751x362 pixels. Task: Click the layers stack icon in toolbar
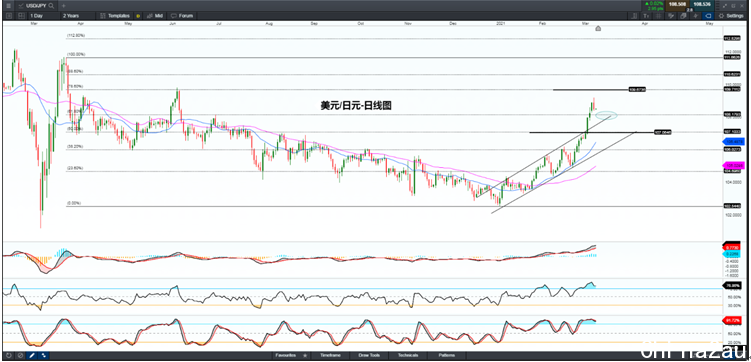[x=683, y=16]
